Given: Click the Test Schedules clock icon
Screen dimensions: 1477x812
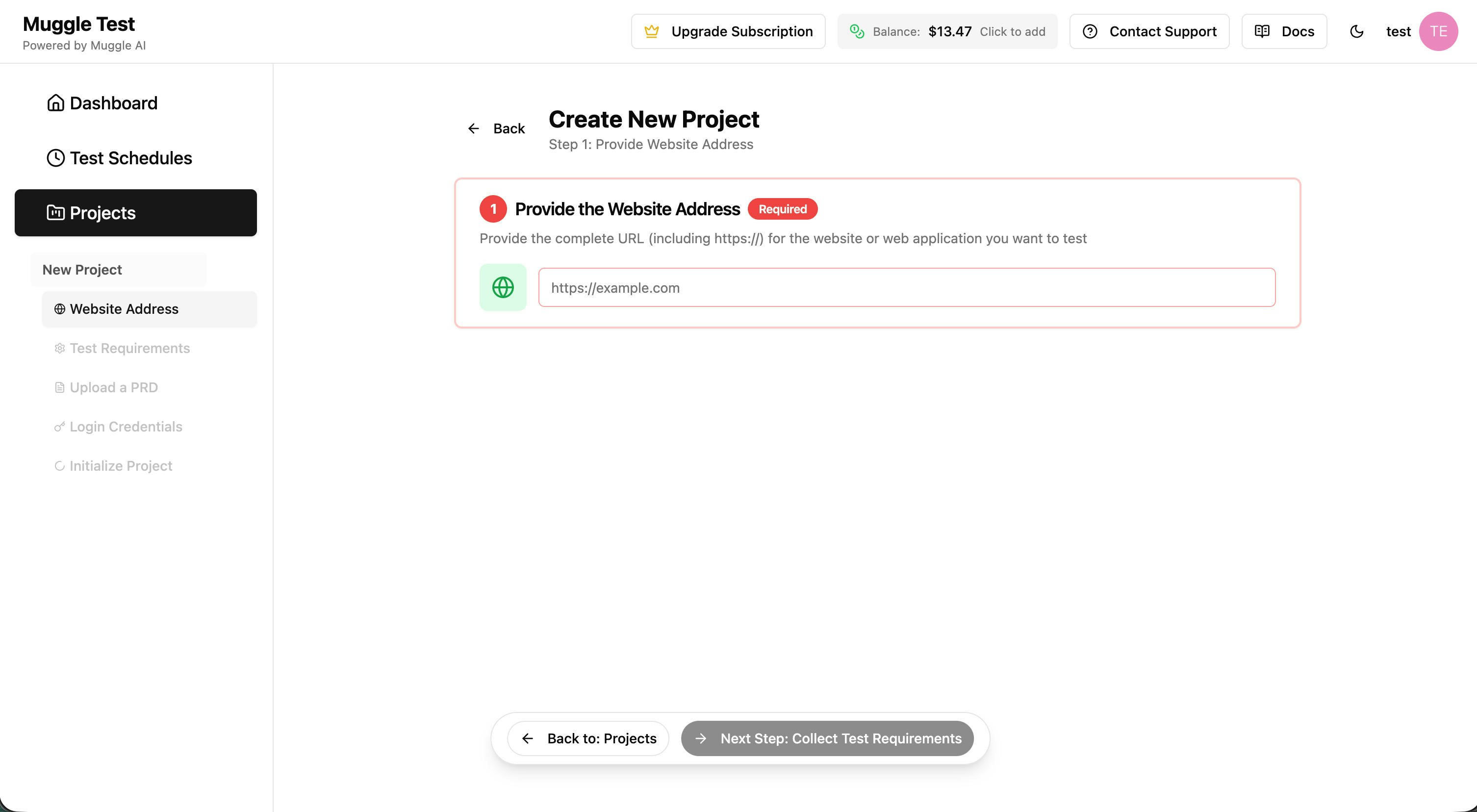Looking at the screenshot, I should pos(55,158).
